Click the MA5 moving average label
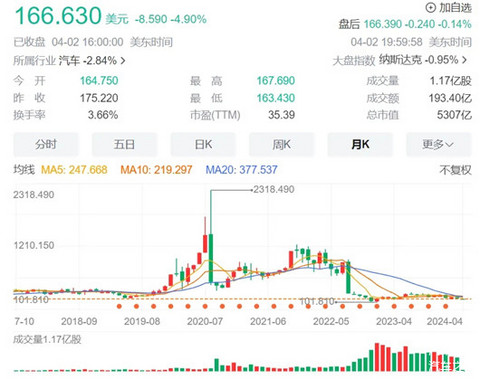Image resolution: width=480 pixels, height=379 pixels. pos(74,170)
